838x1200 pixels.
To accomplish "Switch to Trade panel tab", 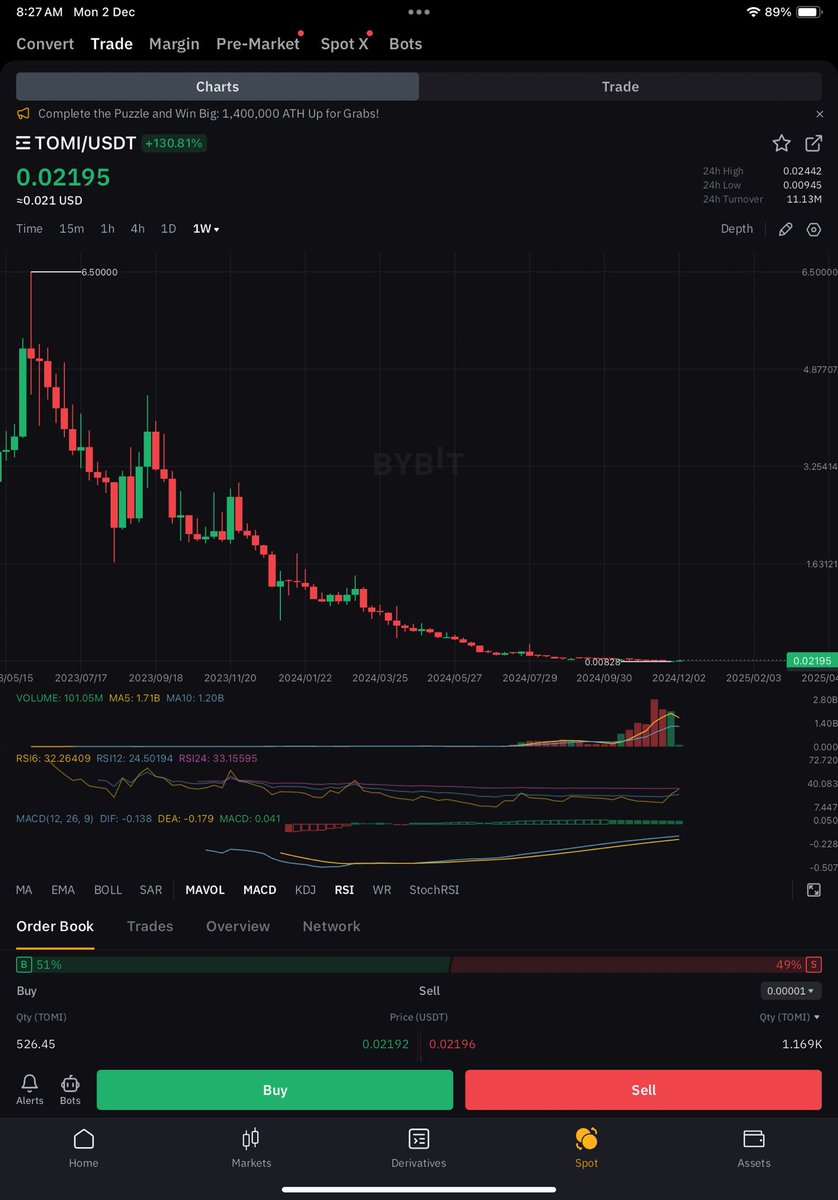I will (x=620, y=87).
